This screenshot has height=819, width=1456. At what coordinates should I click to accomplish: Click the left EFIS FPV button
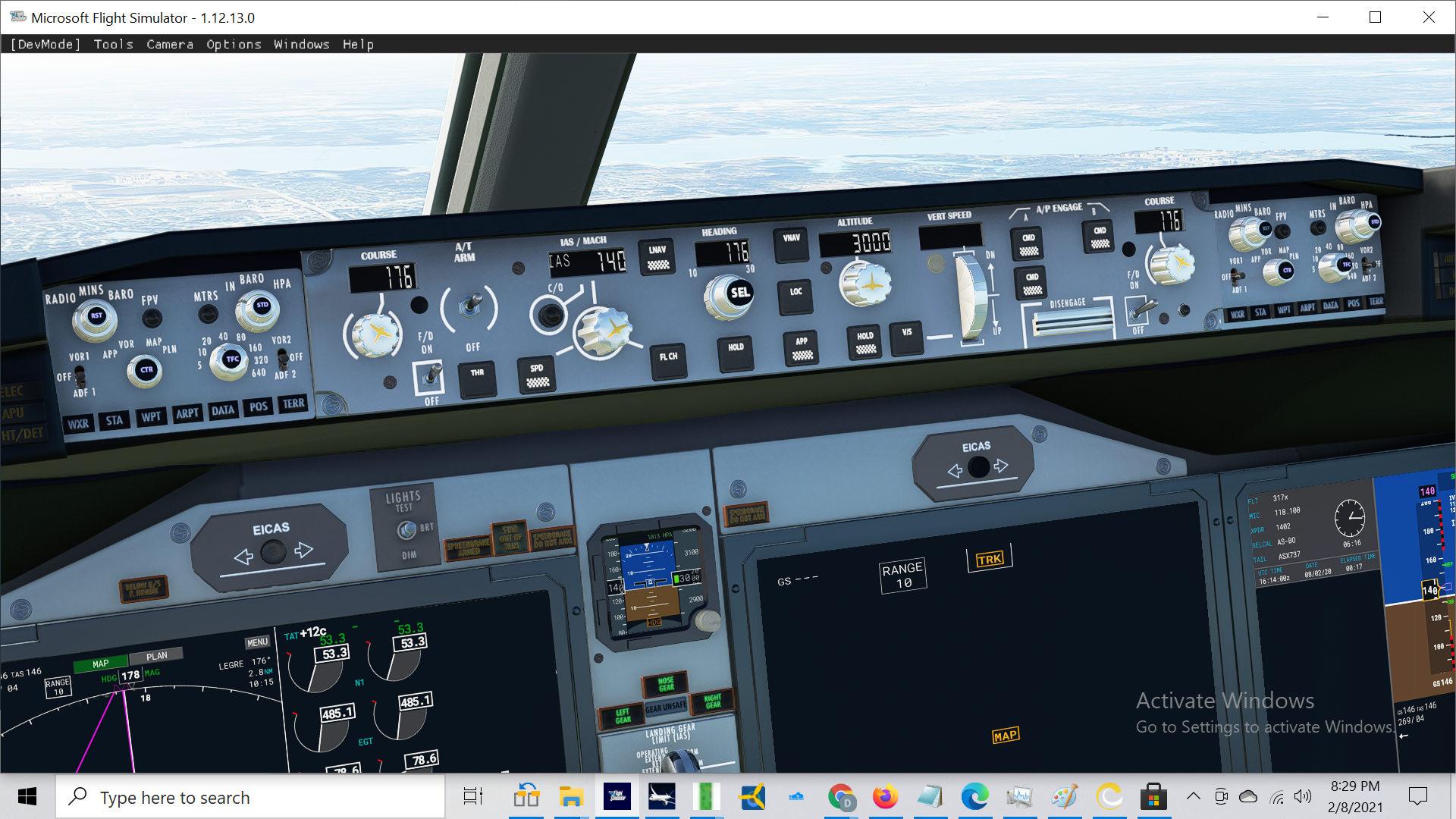pos(152,318)
